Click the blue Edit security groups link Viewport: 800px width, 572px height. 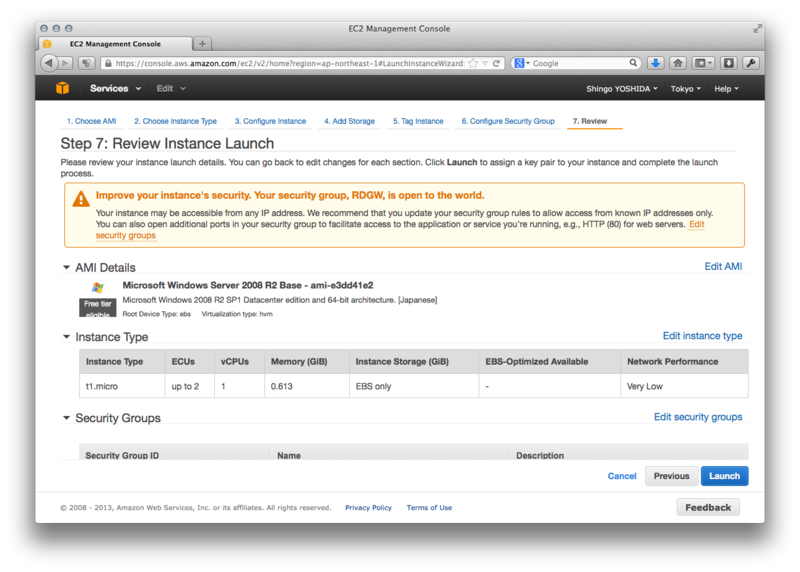click(x=698, y=417)
